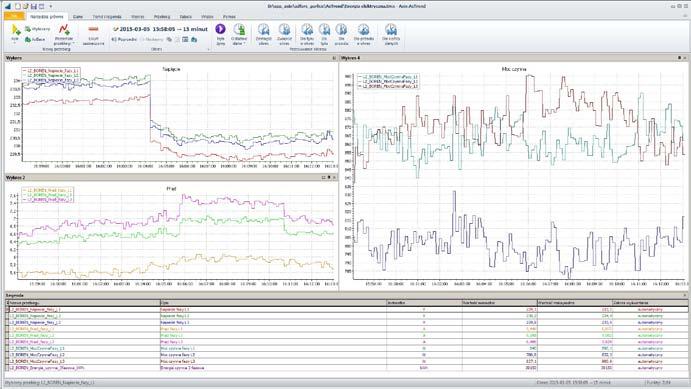Toggle checkbox for Energia czynna 3 fazowa row
The width and height of the screenshot is (691, 389).
pyautogui.click(x=7, y=367)
